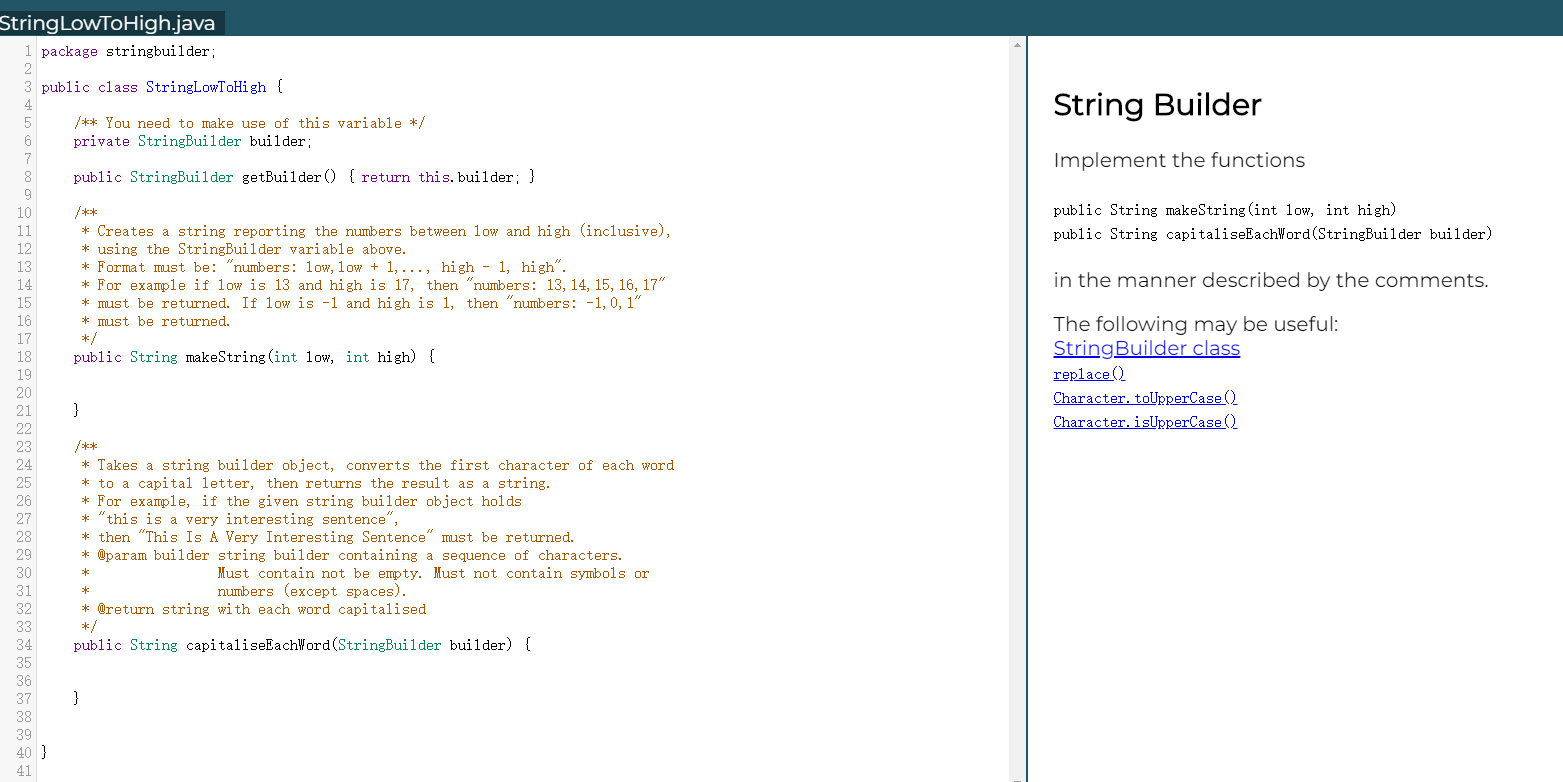Place cursor inside the capitaliseEachWord method body
The width and height of the screenshot is (1563, 782).
point(200,670)
